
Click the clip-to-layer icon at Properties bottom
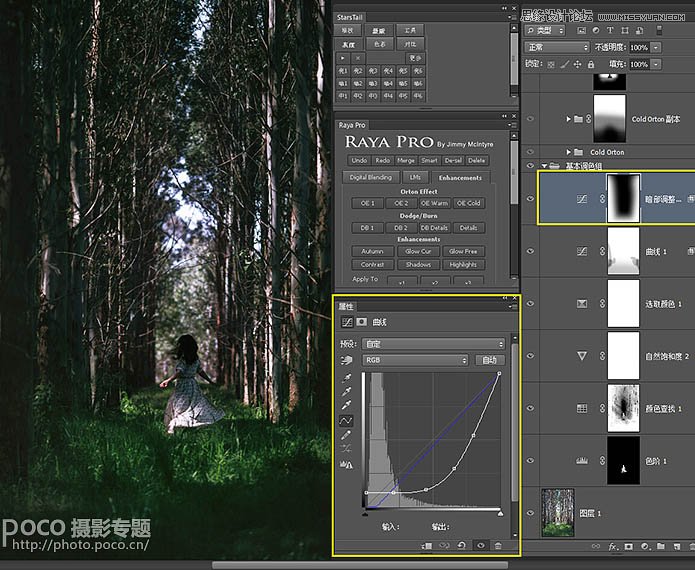pos(427,546)
